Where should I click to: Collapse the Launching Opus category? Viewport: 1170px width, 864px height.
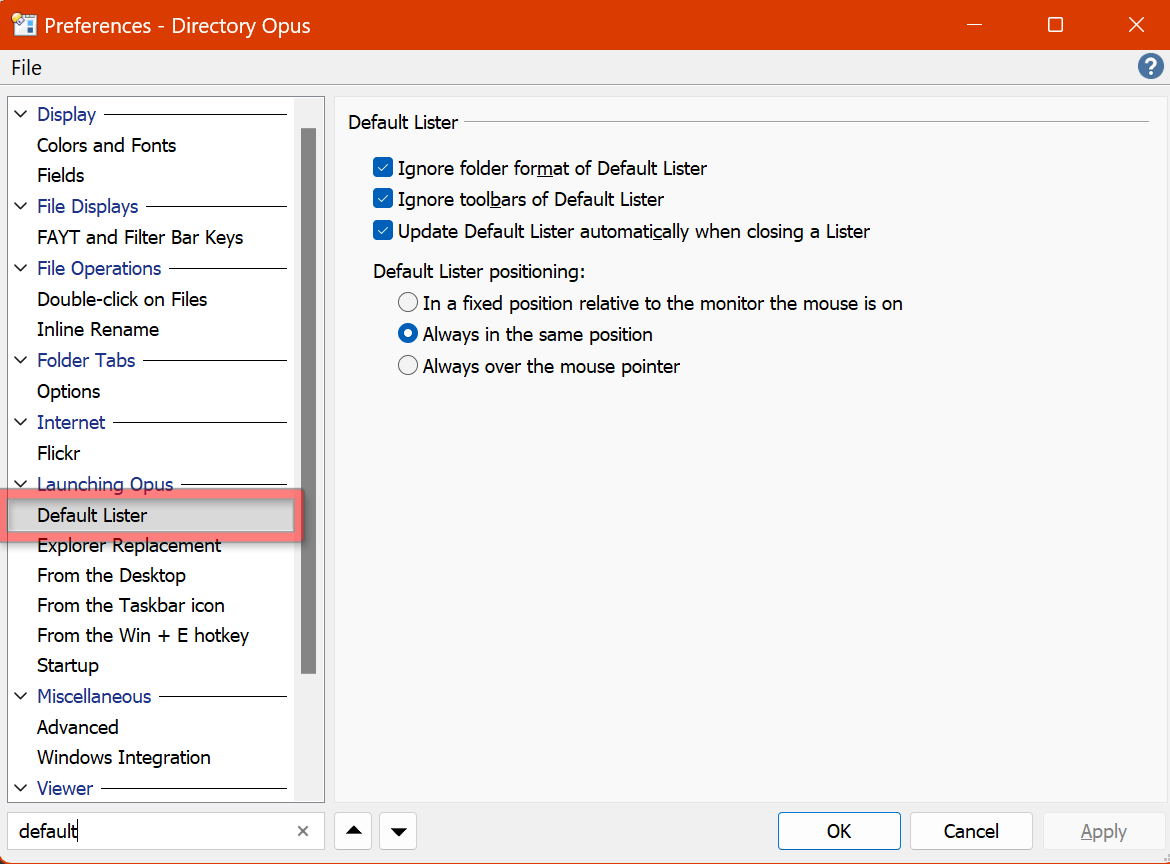click(21, 483)
